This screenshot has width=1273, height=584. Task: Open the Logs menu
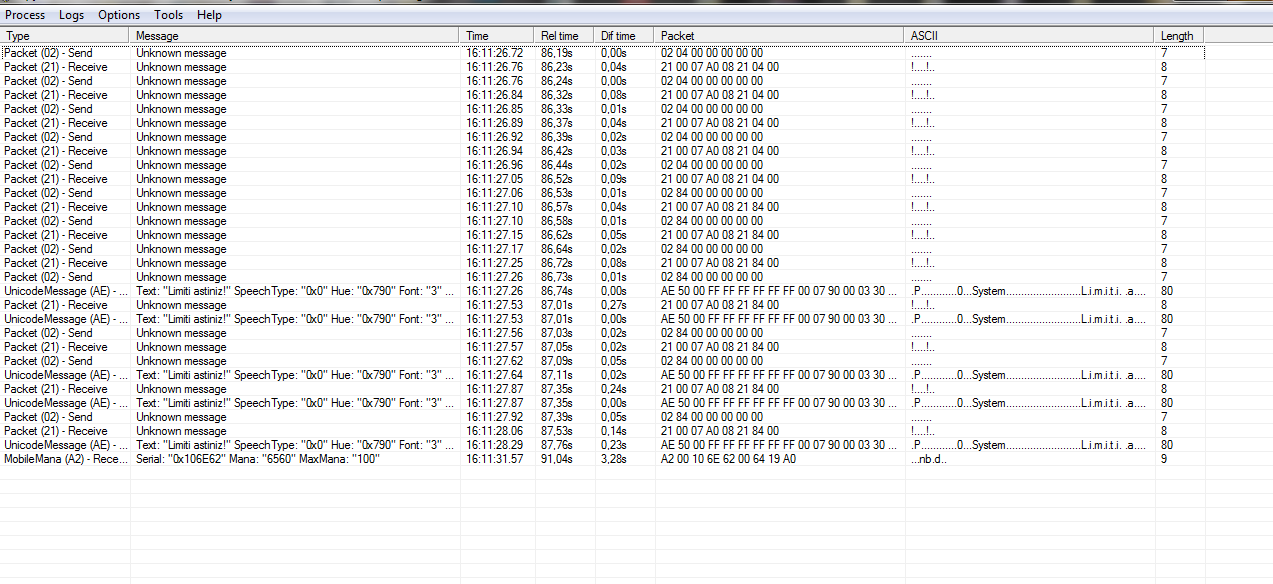71,15
